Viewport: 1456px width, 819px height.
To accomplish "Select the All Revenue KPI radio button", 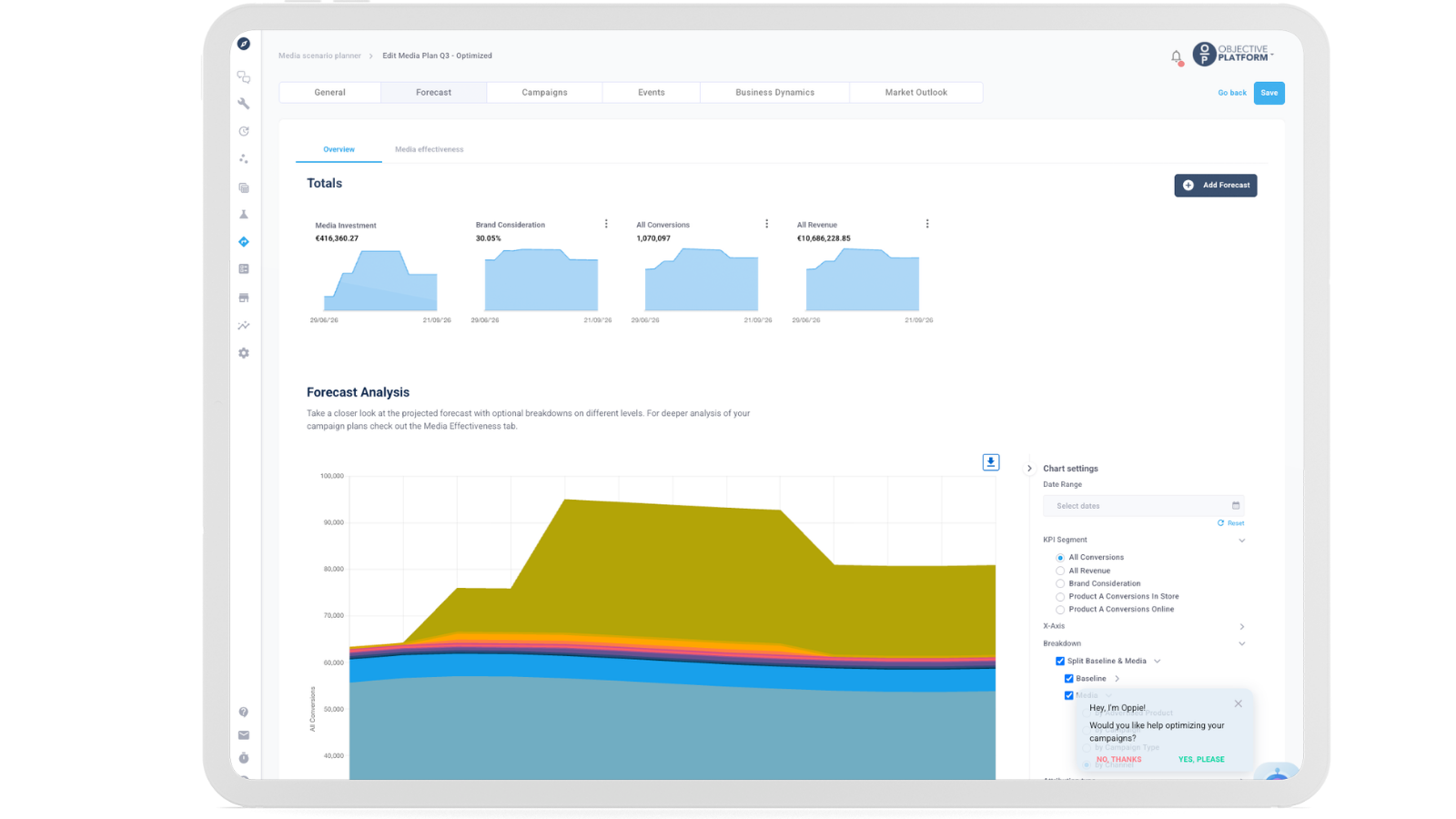I will [1060, 571].
